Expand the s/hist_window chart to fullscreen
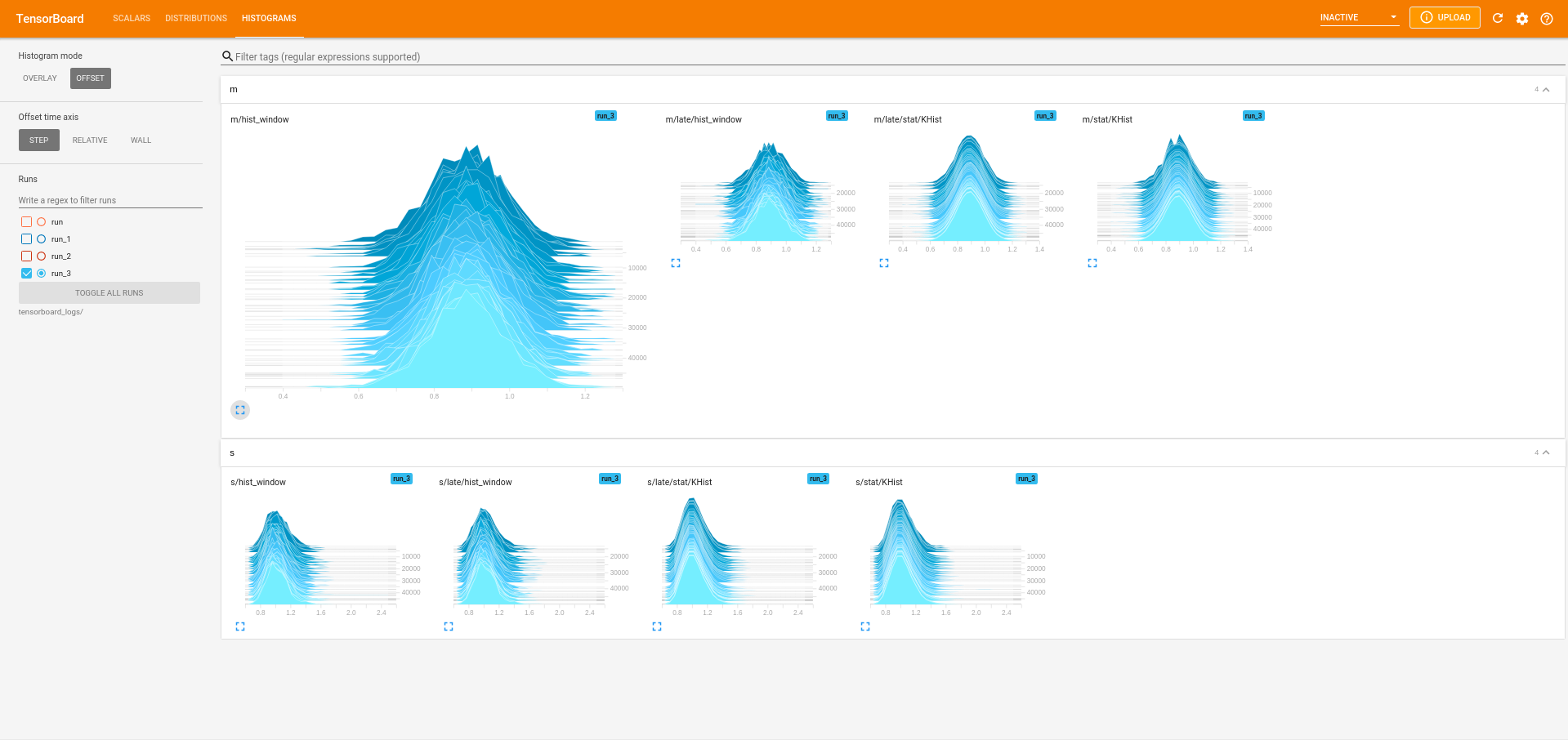1568x740 pixels. point(239,626)
